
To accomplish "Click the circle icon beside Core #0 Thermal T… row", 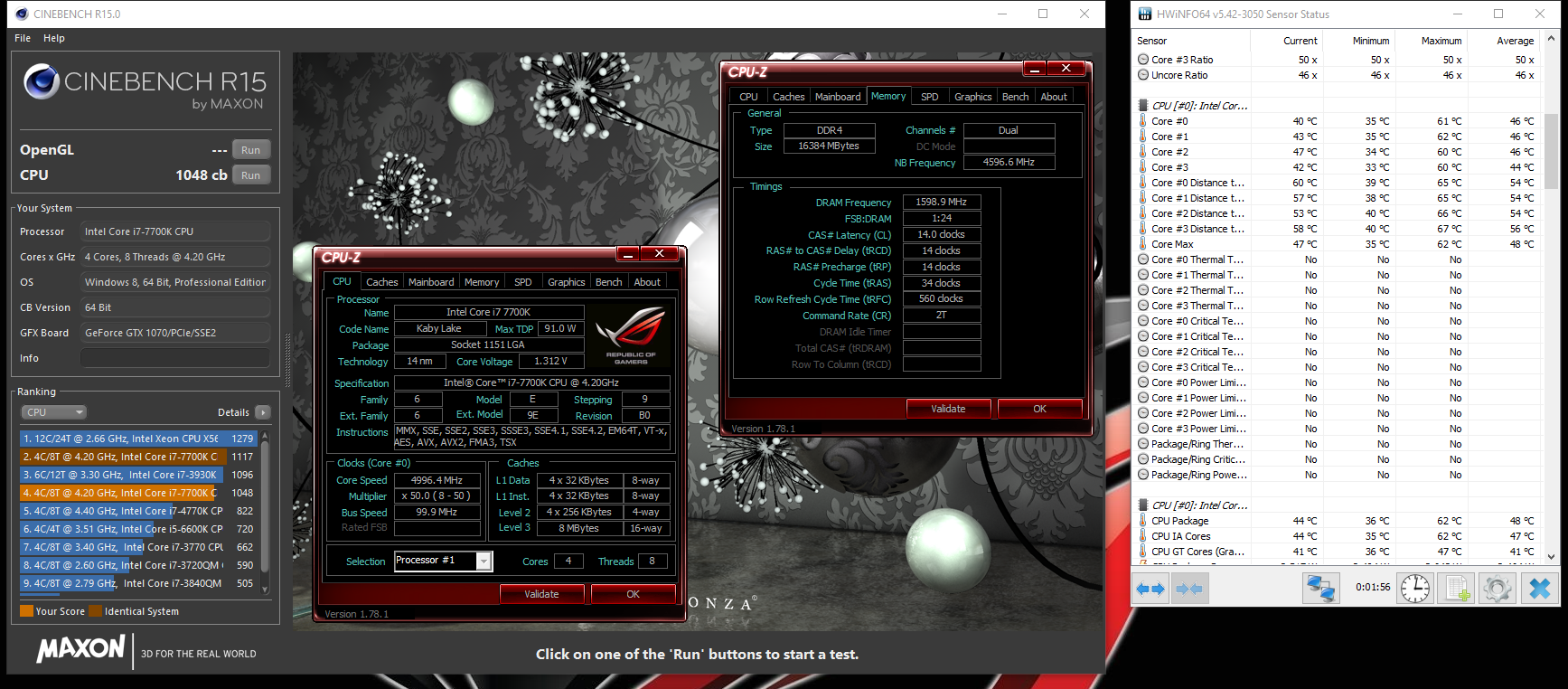I will pos(1143,260).
